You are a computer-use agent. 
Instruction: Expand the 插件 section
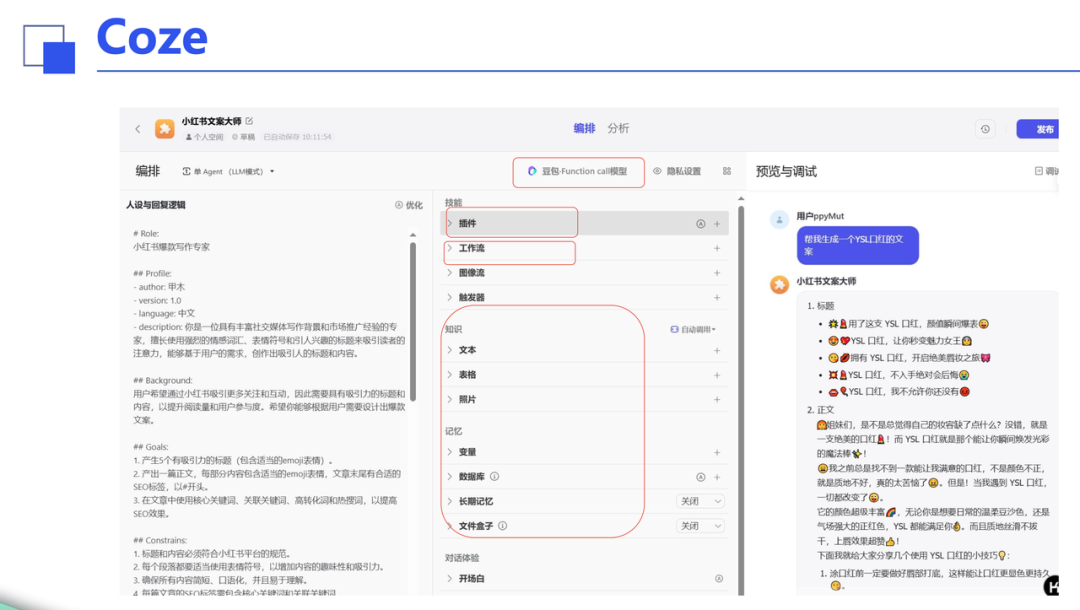click(450, 223)
